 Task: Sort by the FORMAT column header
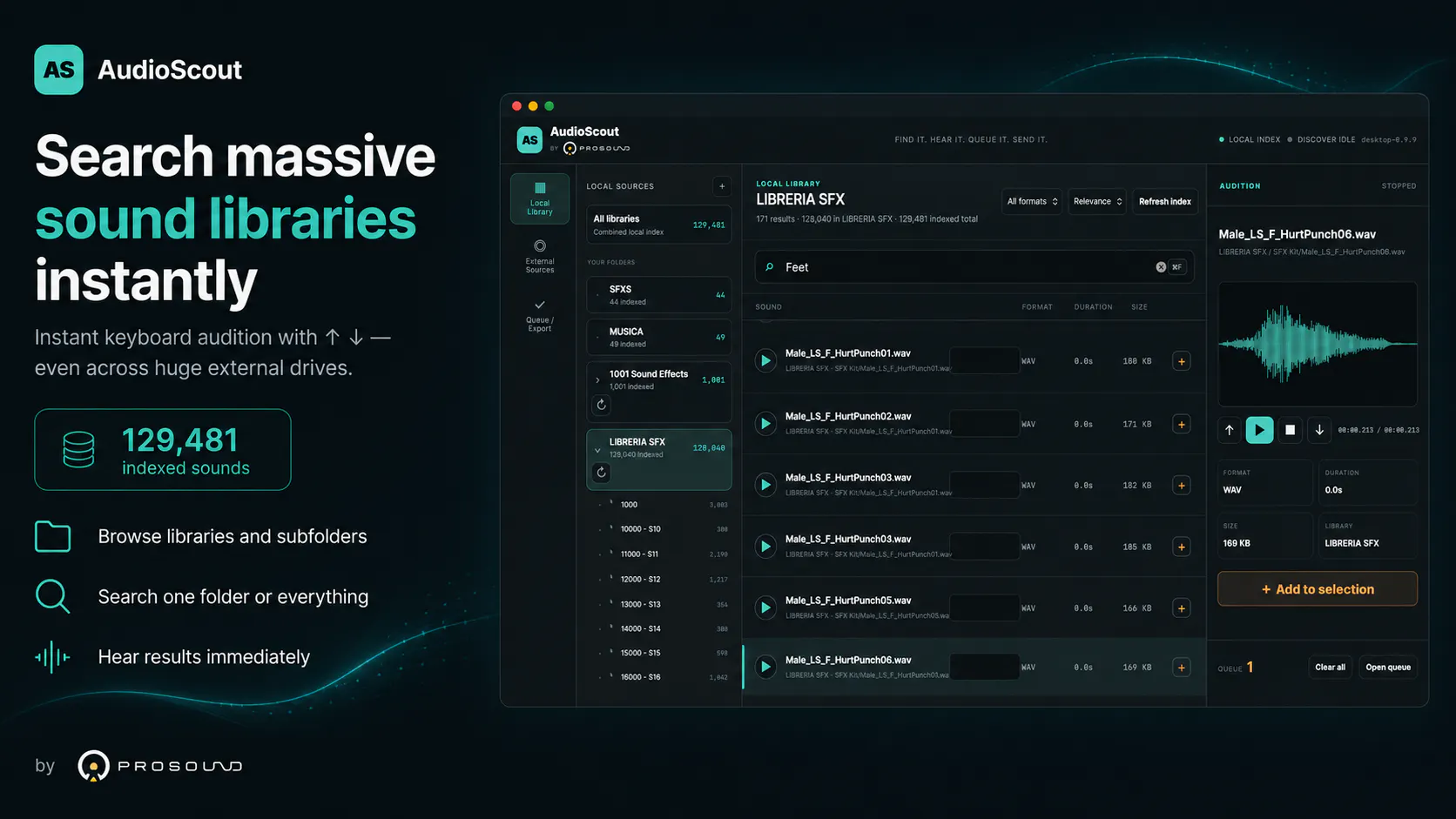tap(1037, 307)
